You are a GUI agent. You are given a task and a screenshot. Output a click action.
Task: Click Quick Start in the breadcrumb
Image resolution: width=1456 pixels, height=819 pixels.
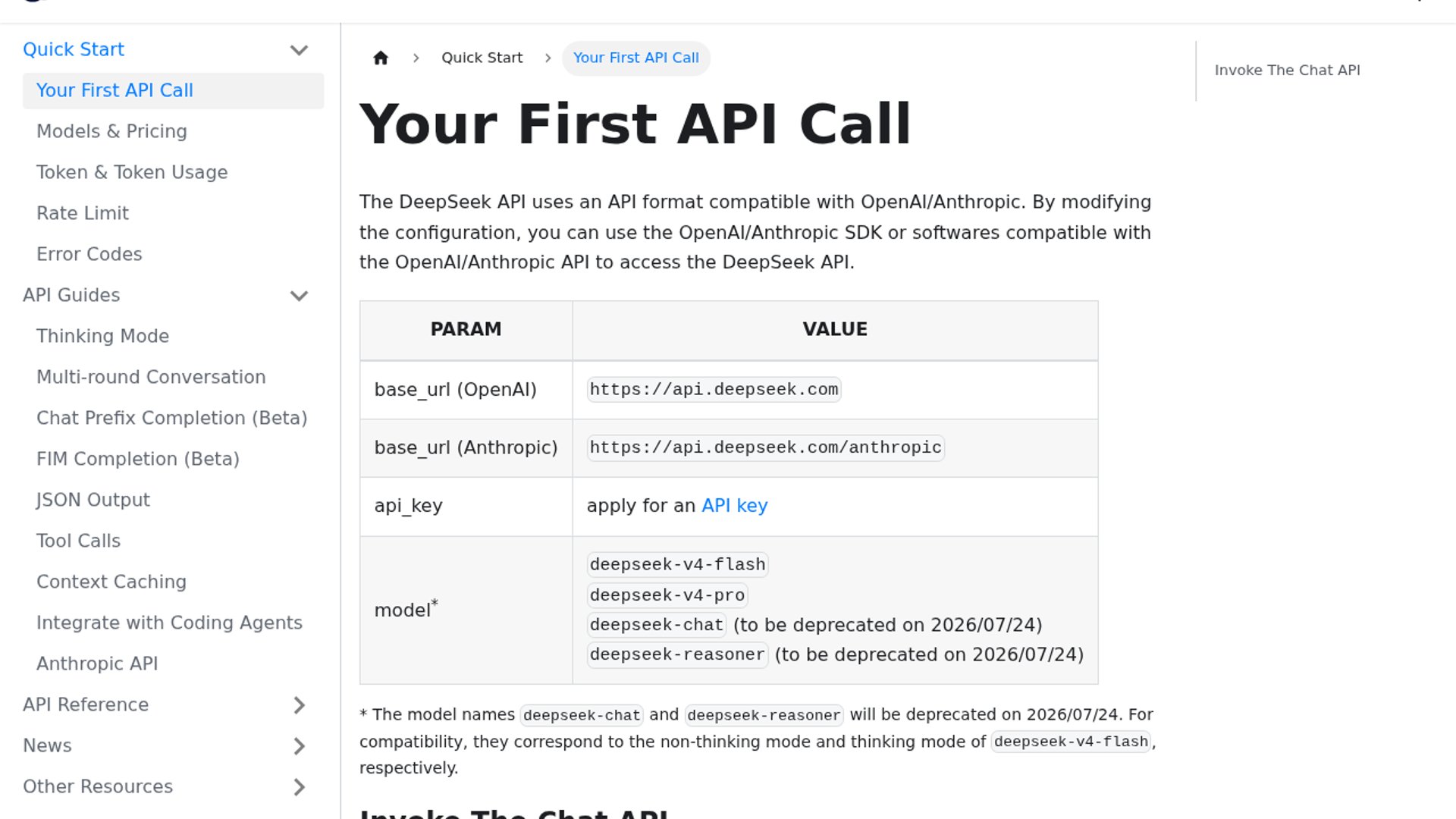[x=482, y=58]
